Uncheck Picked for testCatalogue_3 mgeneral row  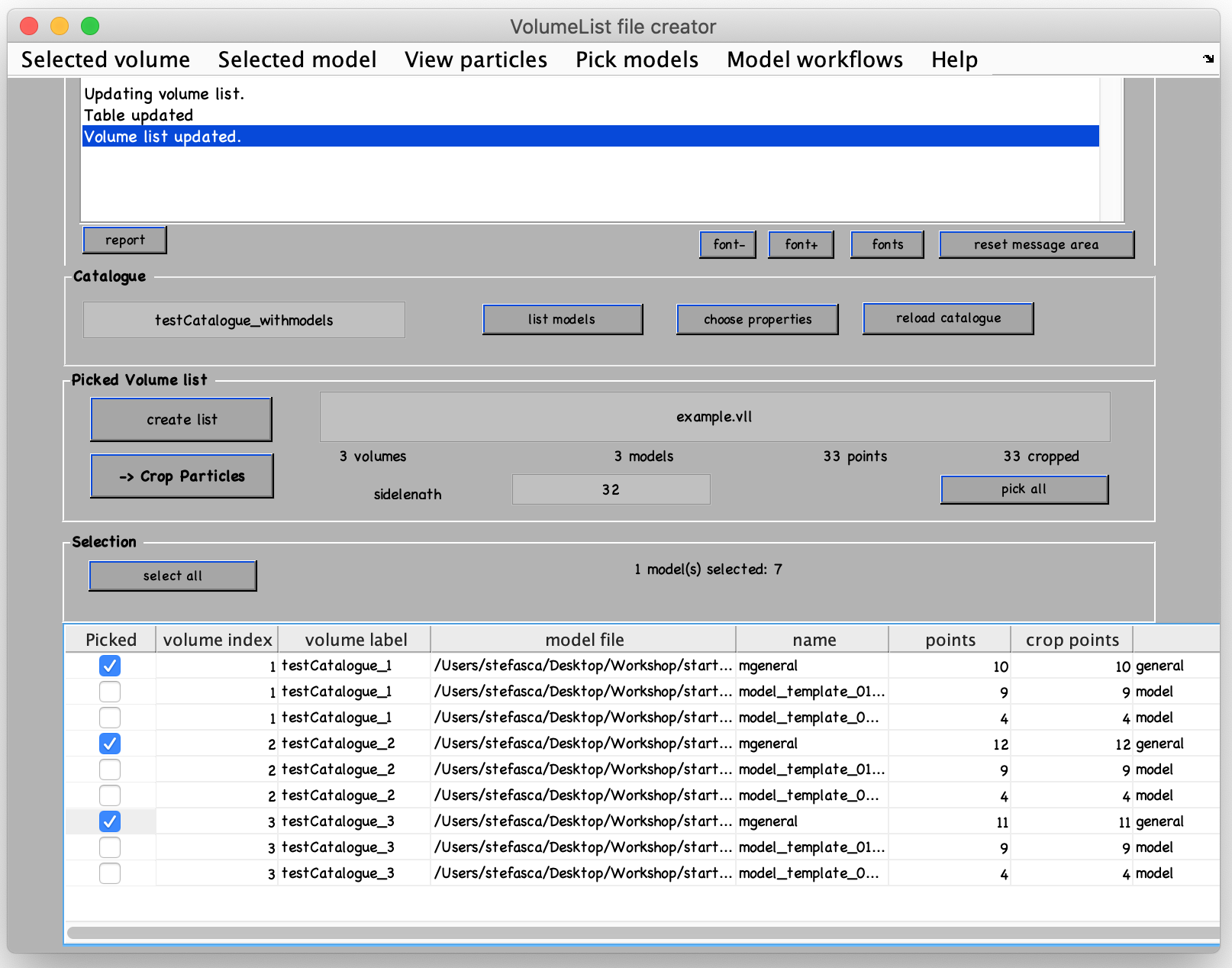[x=110, y=821]
